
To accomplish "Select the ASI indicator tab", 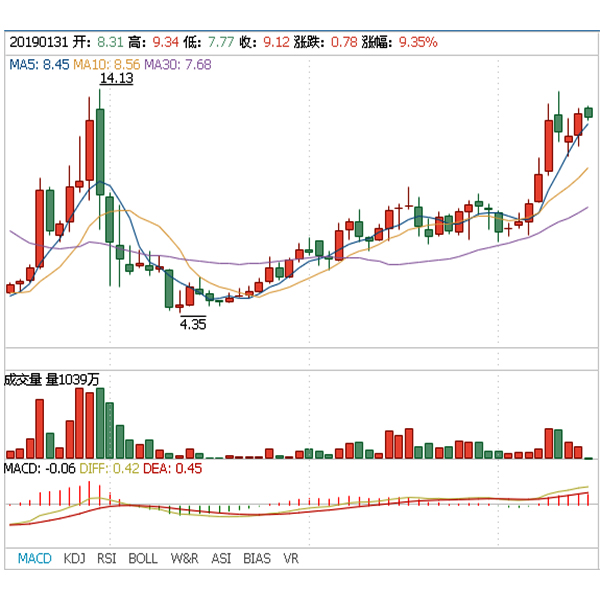I will pos(221,558).
